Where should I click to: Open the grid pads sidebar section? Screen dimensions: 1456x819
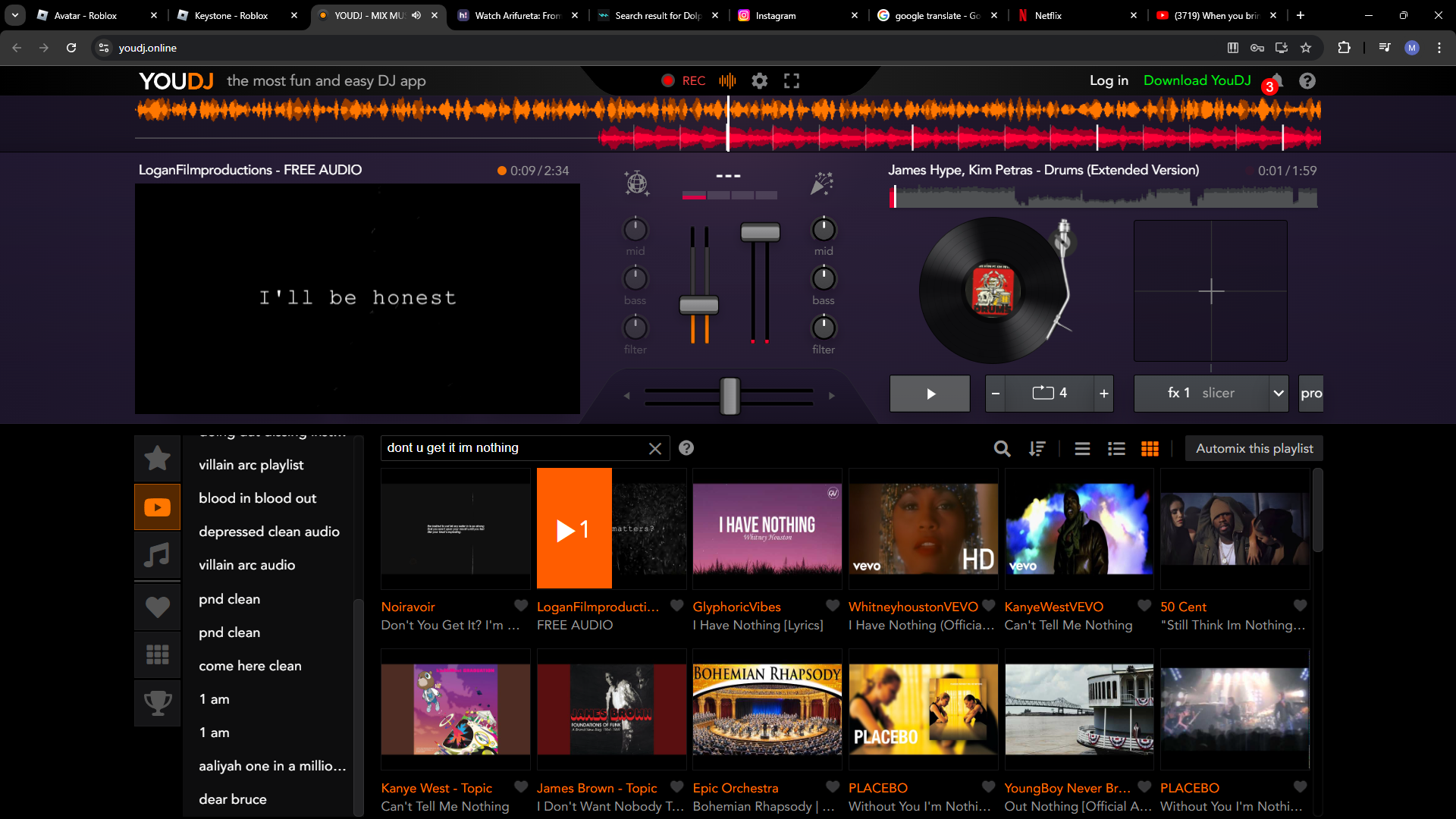[158, 654]
